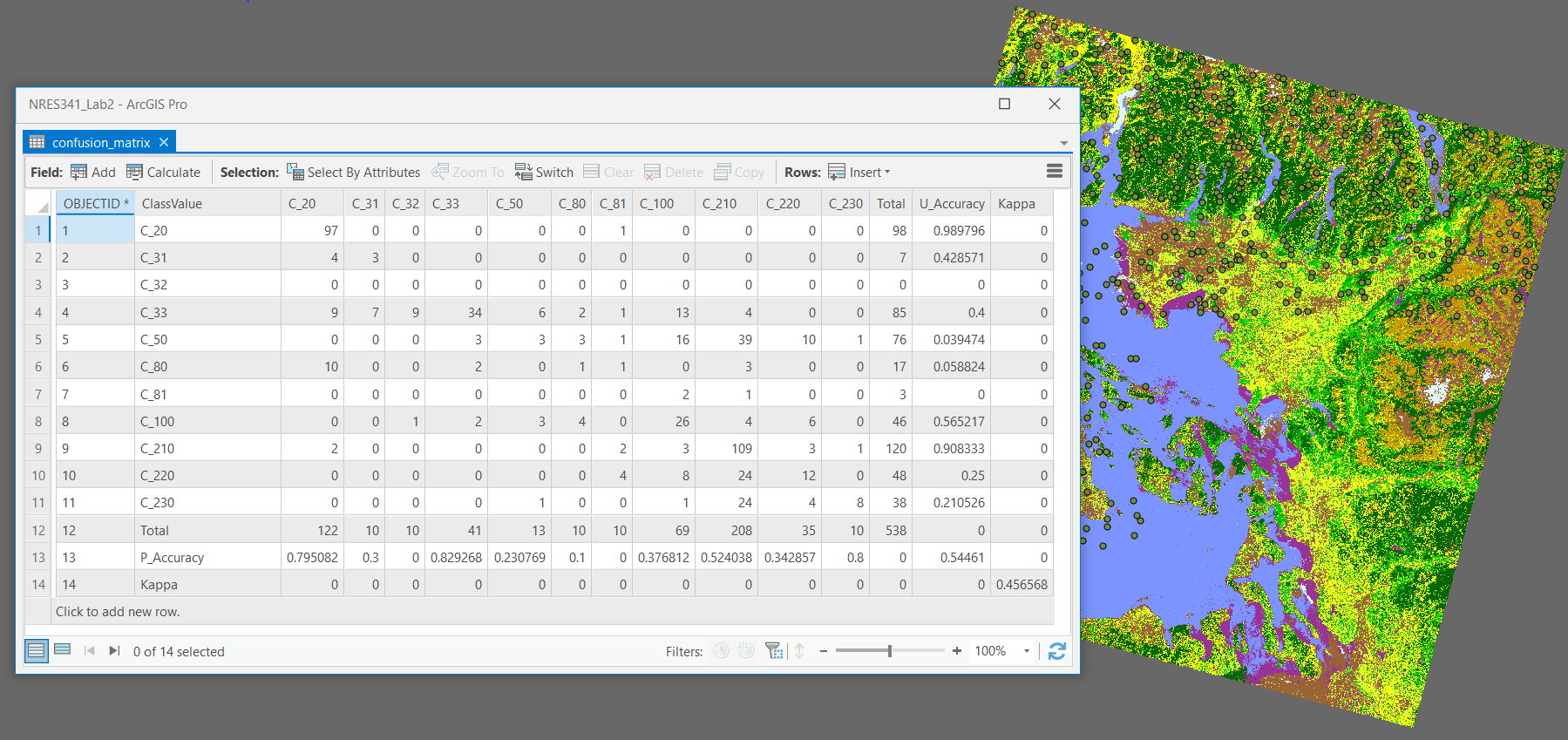Click the table zoom slider handle

pos(889,651)
